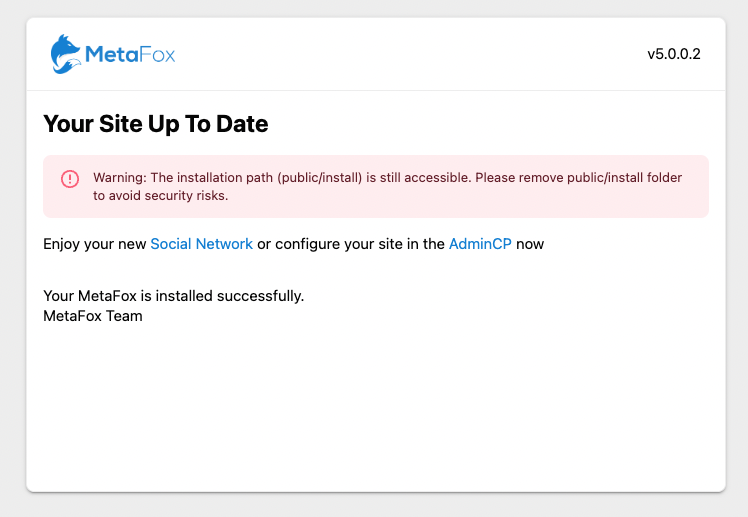Click the blue fox logo icon
The width and height of the screenshot is (748, 517).
pyautogui.click(x=66, y=54)
